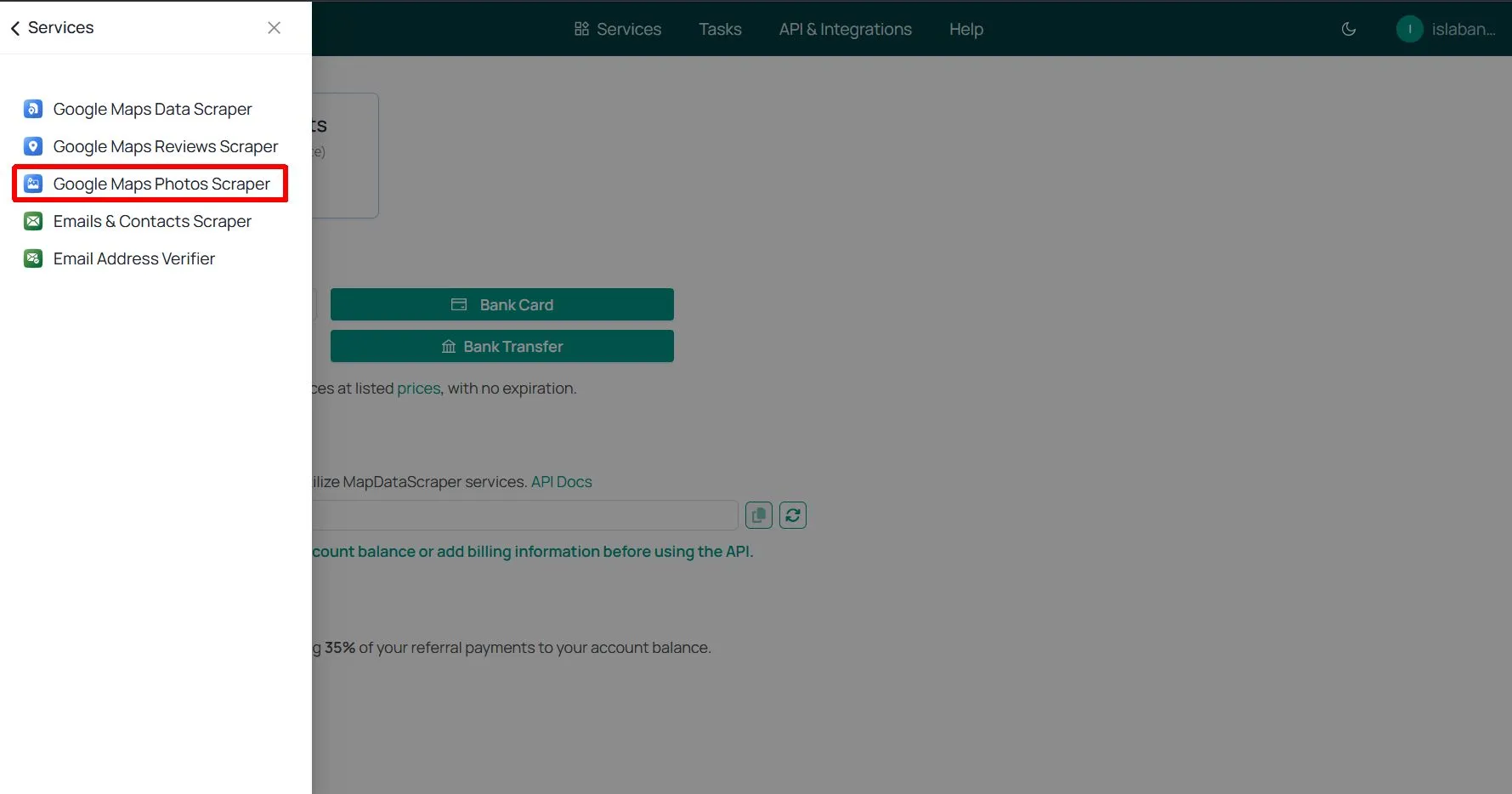Click the Services panel title text
This screenshot has width=1512, height=794.
tap(61, 28)
